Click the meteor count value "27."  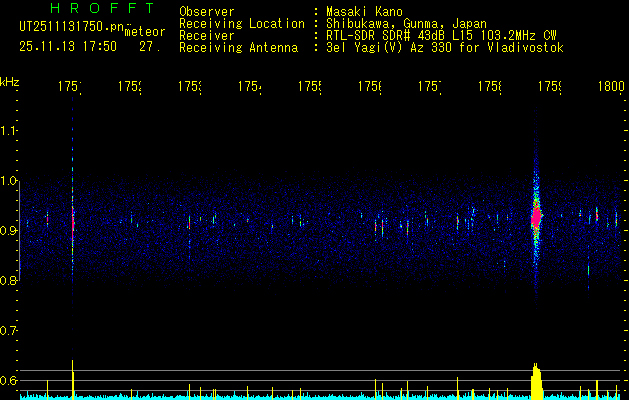(150, 47)
